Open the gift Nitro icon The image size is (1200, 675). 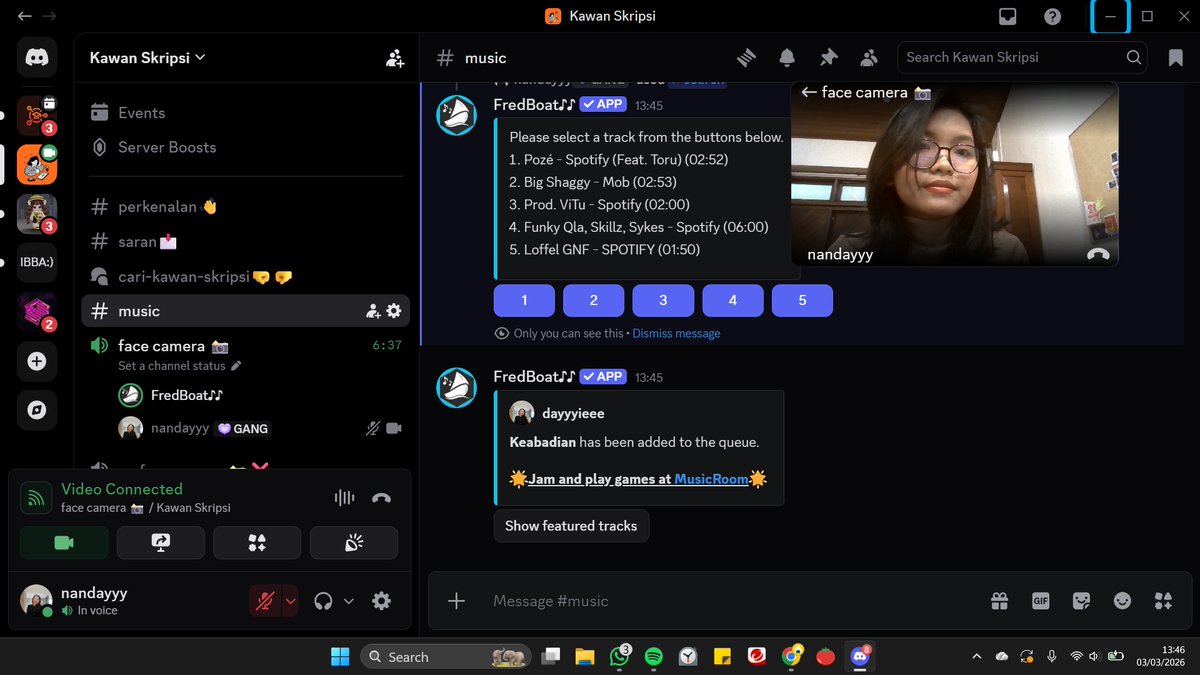pyautogui.click(x=999, y=601)
